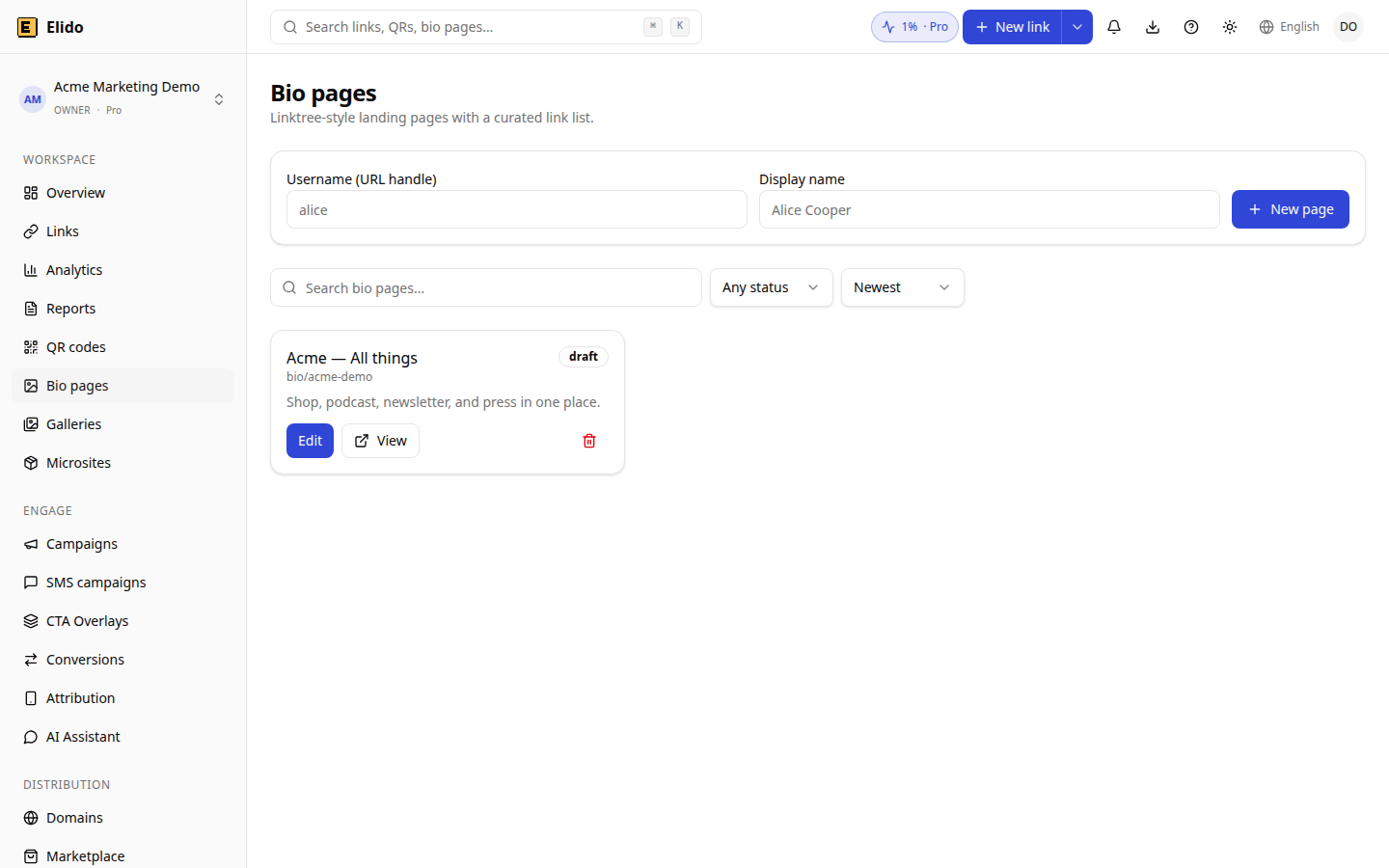
Task: Focus the Username URL handle field
Action: coord(517,209)
